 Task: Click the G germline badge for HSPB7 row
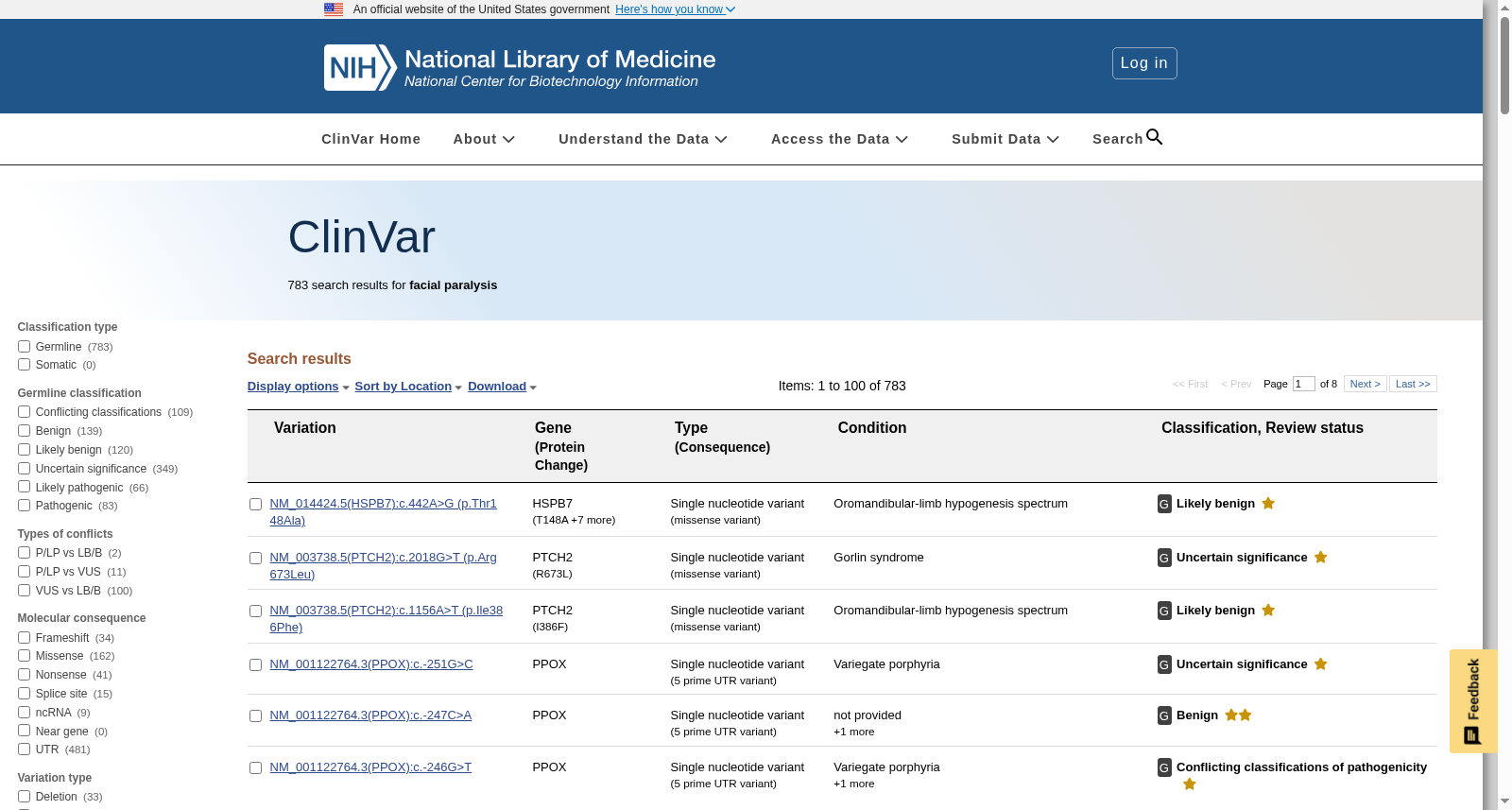(1164, 504)
